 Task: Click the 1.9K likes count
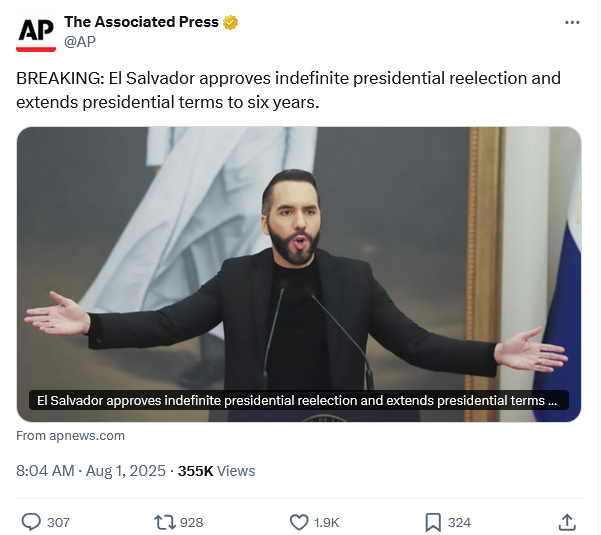[327, 522]
